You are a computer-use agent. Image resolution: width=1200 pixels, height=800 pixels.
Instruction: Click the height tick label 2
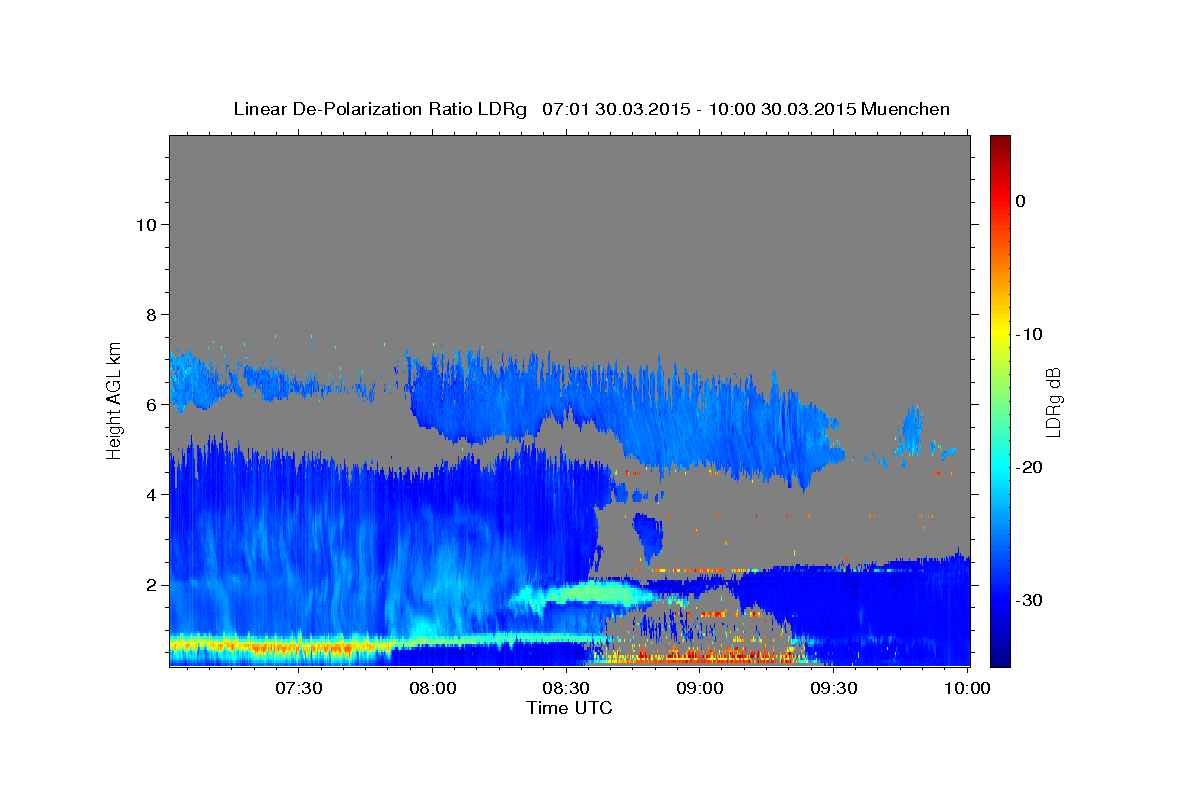pos(149,584)
